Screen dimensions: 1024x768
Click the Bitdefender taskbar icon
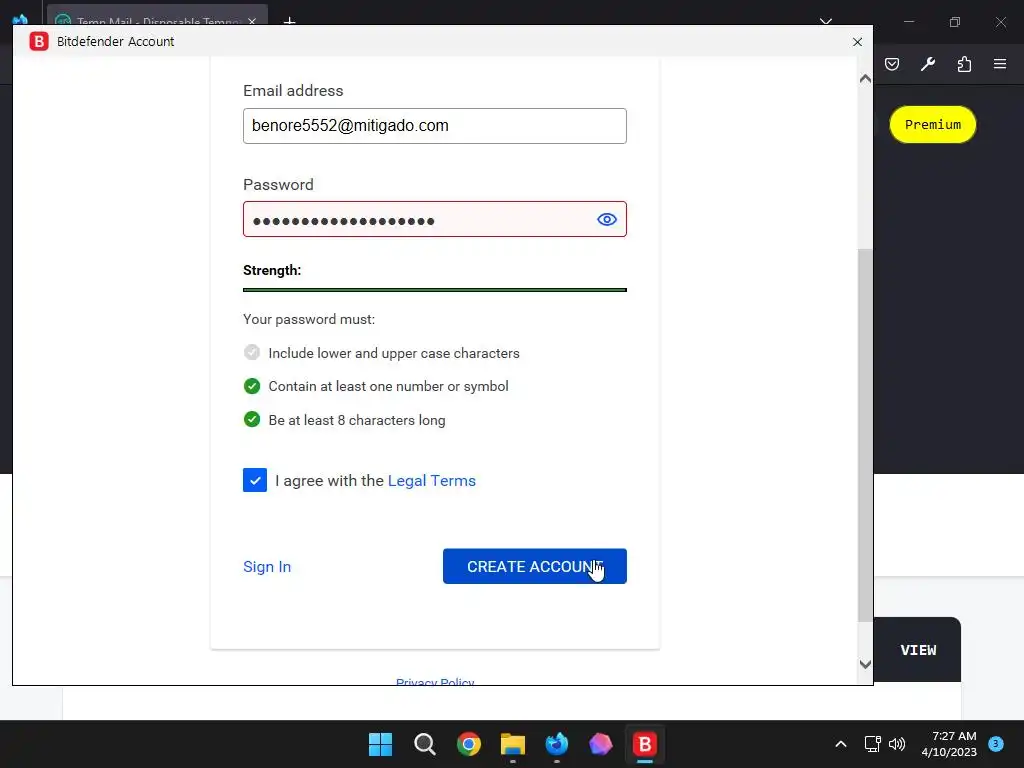(645, 744)
